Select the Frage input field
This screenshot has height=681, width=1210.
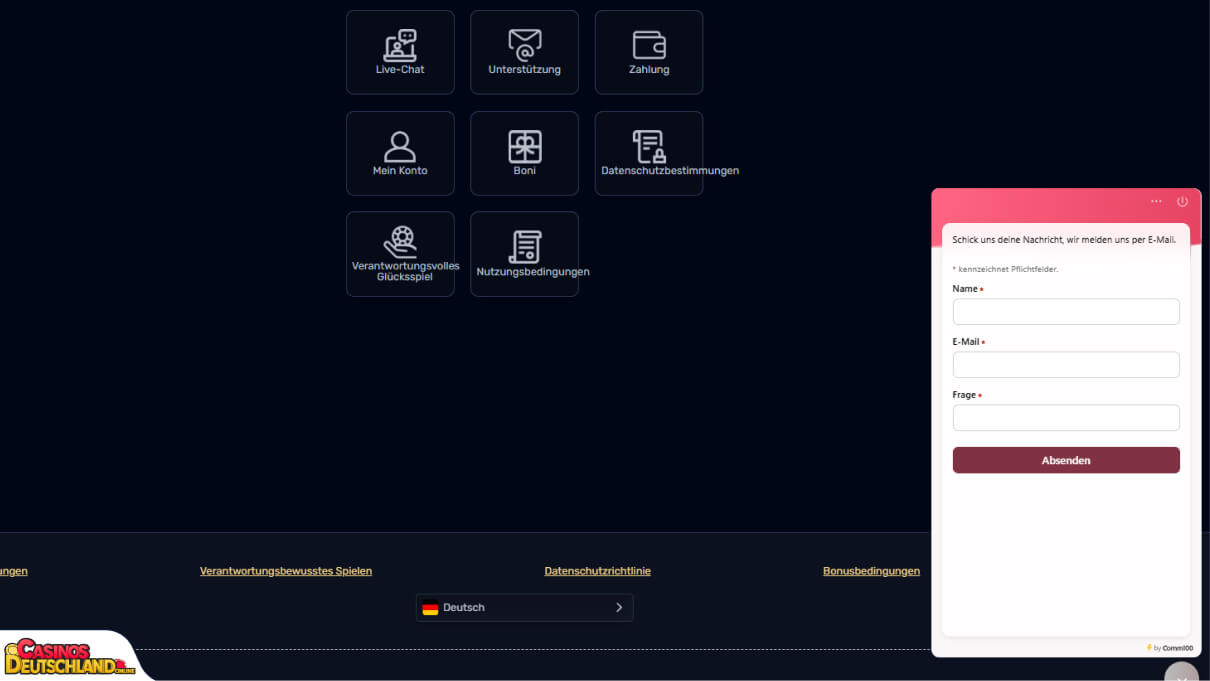point(1066,418)
